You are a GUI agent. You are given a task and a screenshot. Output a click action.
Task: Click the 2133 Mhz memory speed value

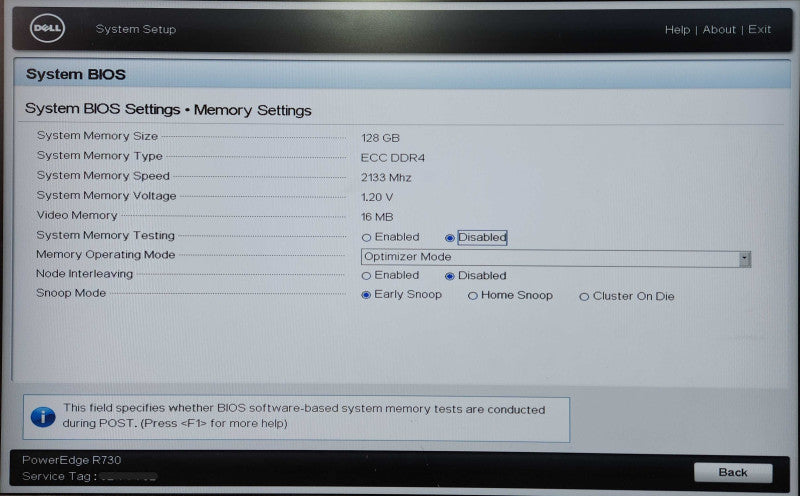(386, 178)
